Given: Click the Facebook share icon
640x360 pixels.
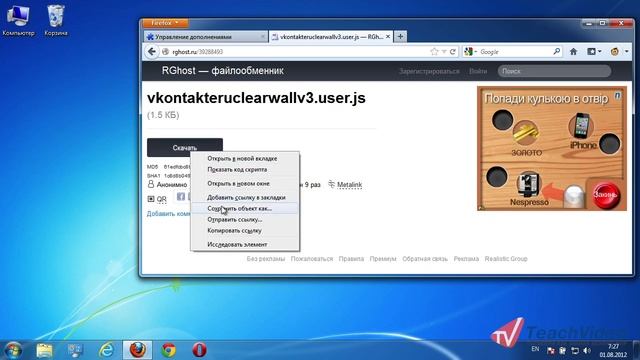Looking at the screenshot, I should 181,197.
